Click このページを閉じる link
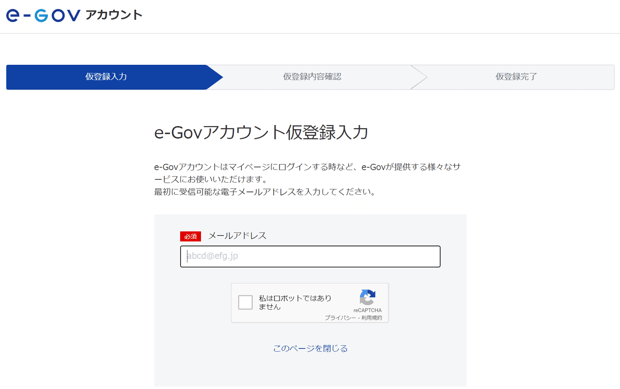This screenshot has width=620, height=389. pyautogui.click(x=310, y=348)
